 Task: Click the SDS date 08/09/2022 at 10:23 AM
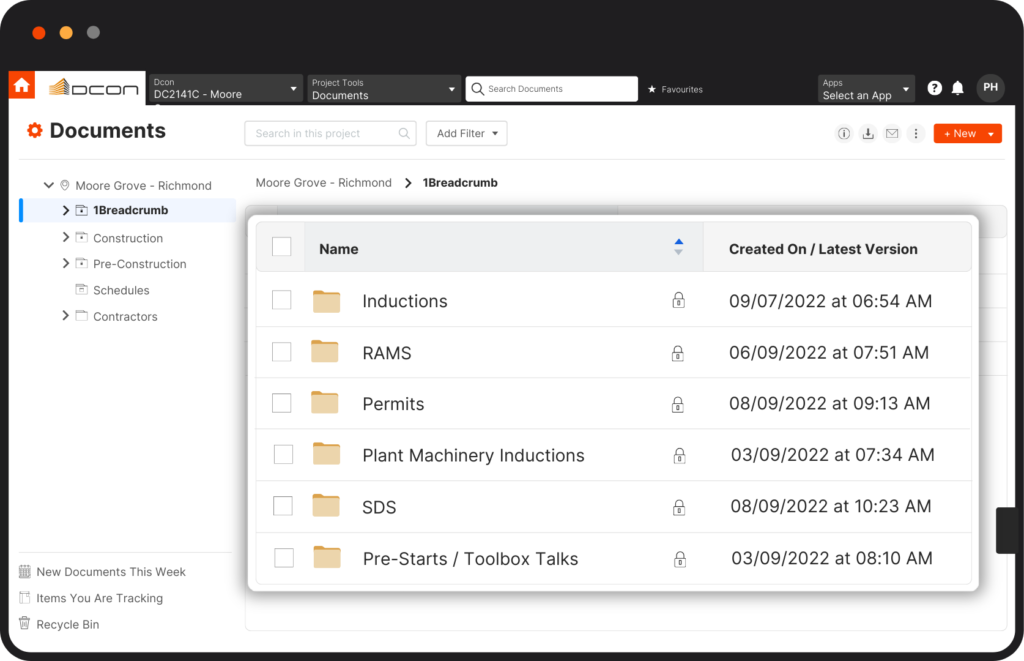point(831,506)
